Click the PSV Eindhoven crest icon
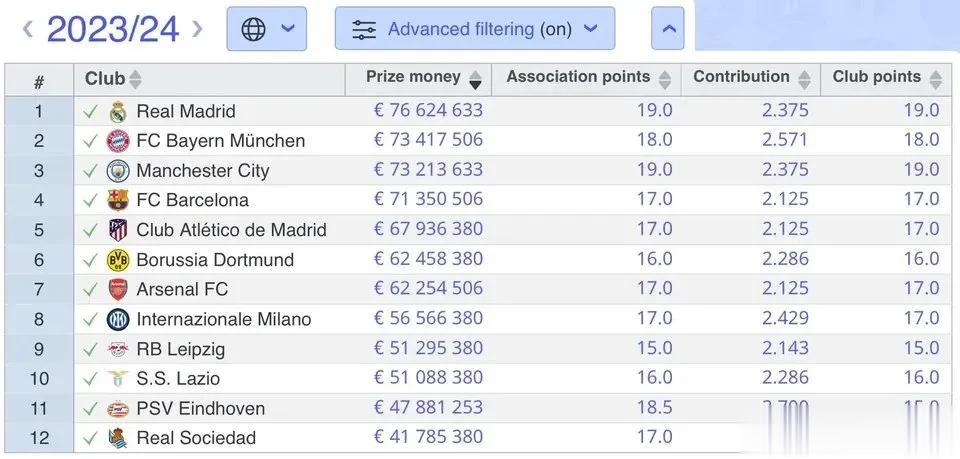 (x=118, y=409)
